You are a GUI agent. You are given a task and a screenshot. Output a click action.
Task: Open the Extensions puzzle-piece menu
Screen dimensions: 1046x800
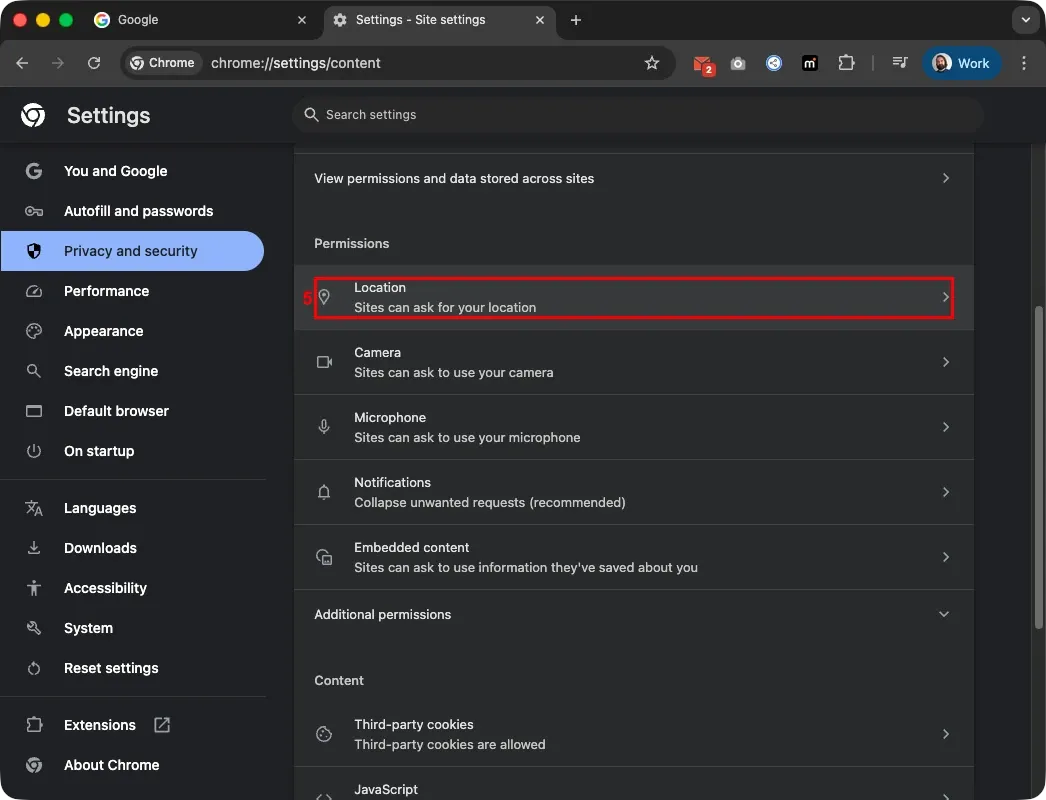tap(846, 63)
